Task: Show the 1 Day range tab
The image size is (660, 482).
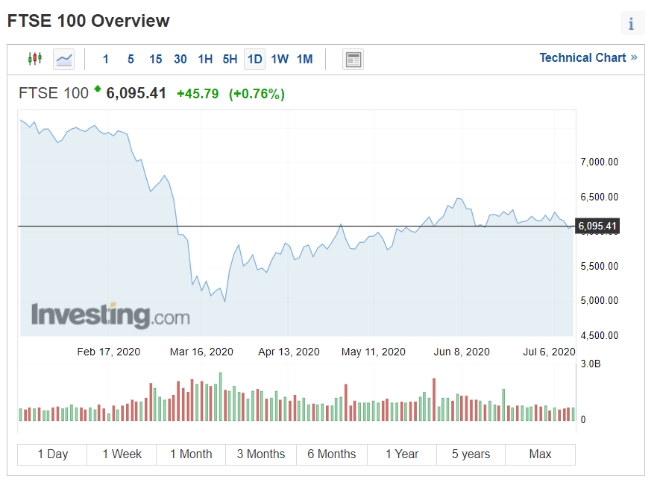Action: click(x=53, y=454)
